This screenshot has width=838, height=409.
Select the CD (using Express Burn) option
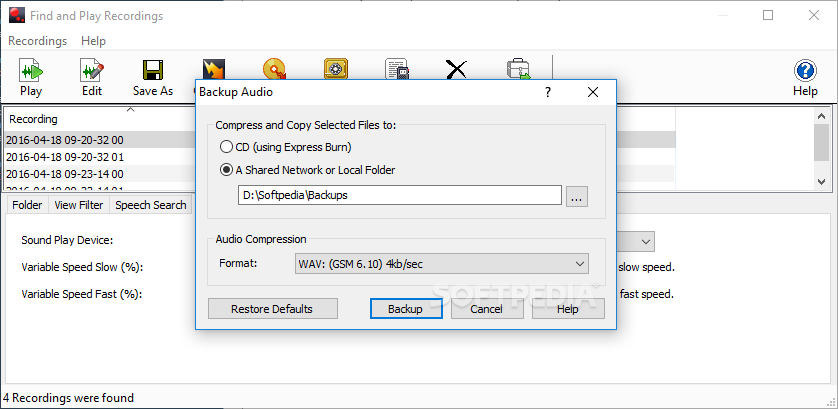click(x=286, y=146)
